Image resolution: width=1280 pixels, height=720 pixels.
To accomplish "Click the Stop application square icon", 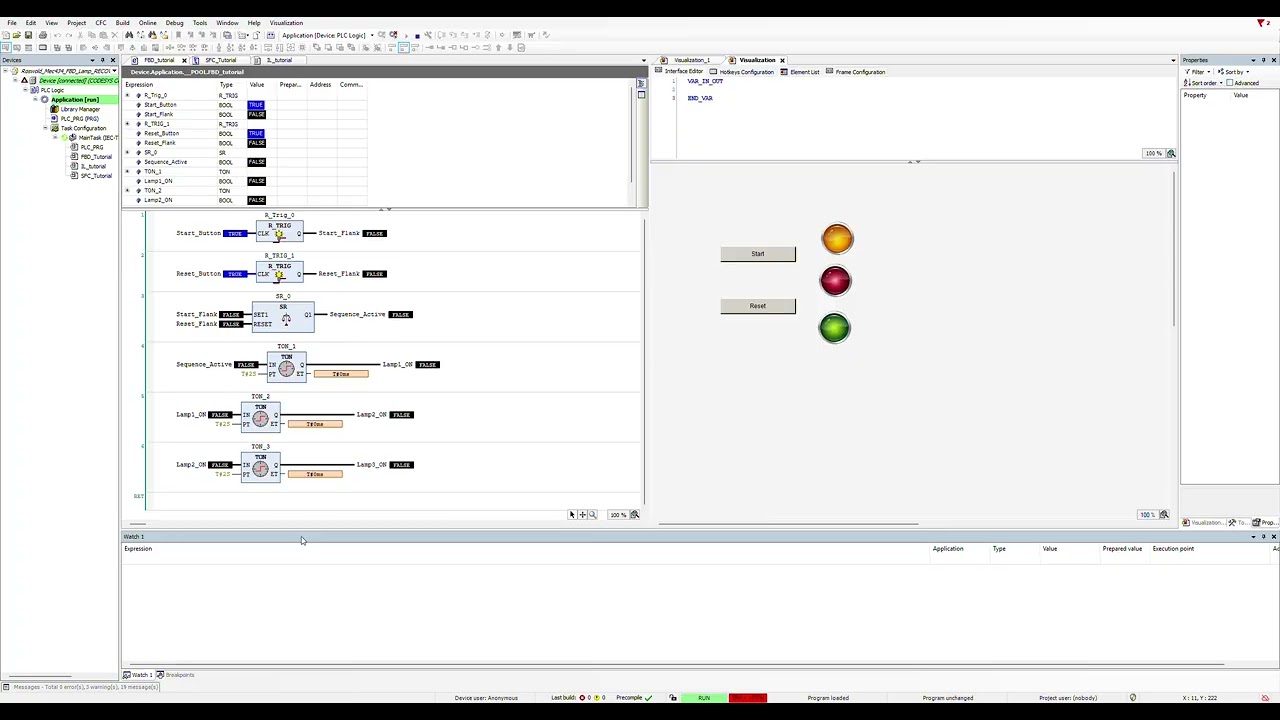I will pos(417,35).
